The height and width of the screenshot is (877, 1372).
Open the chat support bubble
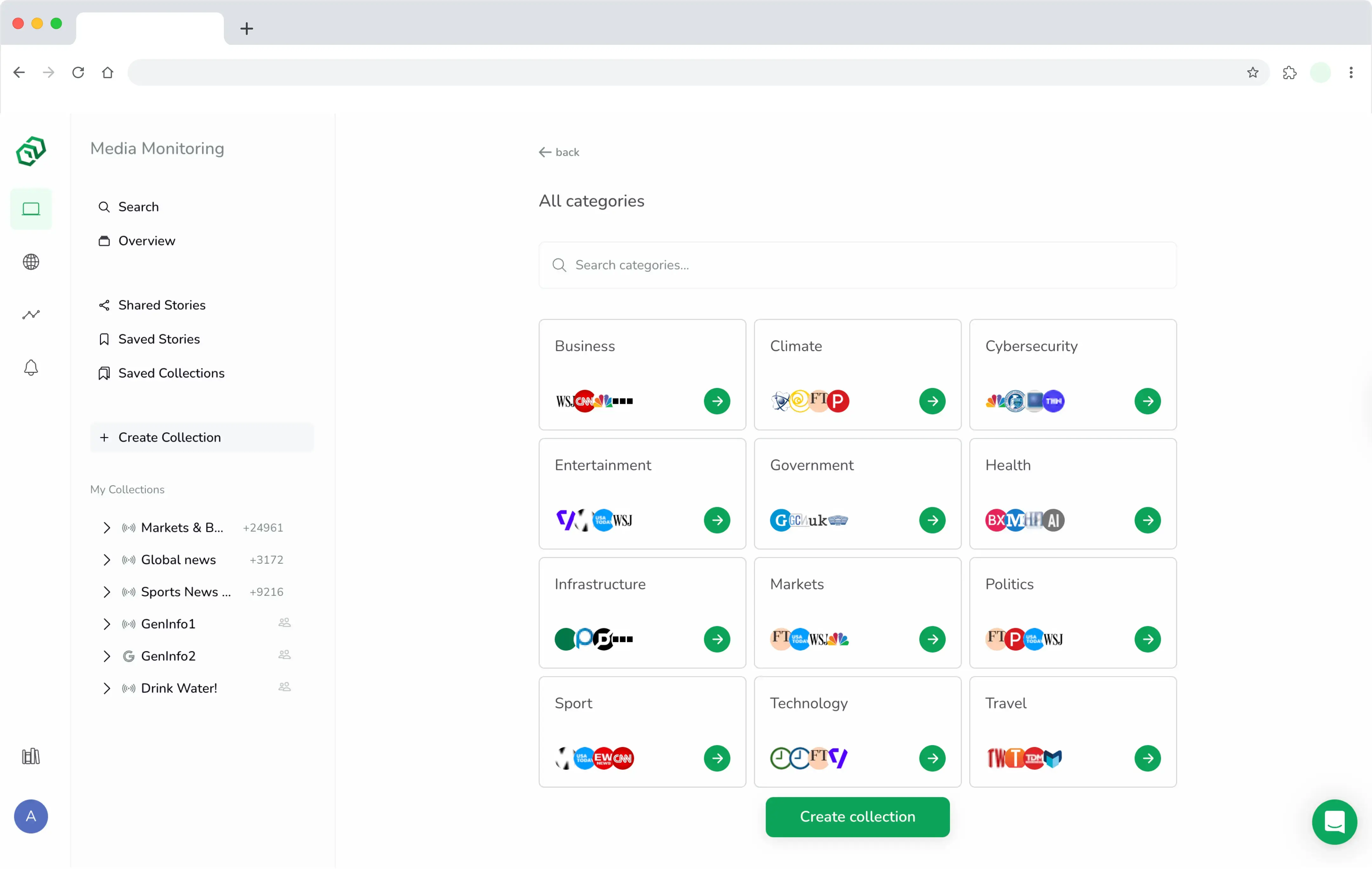pyautogui.click(x=1335, y=822)
